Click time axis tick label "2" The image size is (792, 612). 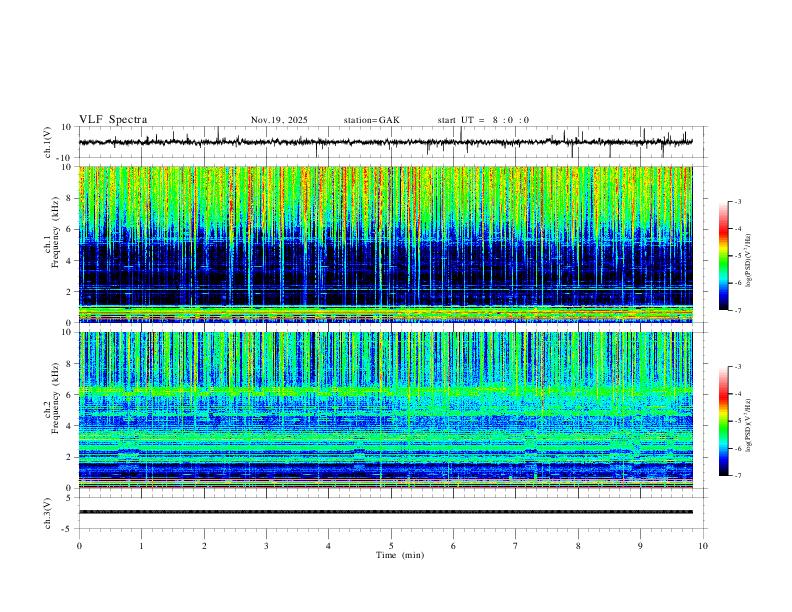coord(204,546)
